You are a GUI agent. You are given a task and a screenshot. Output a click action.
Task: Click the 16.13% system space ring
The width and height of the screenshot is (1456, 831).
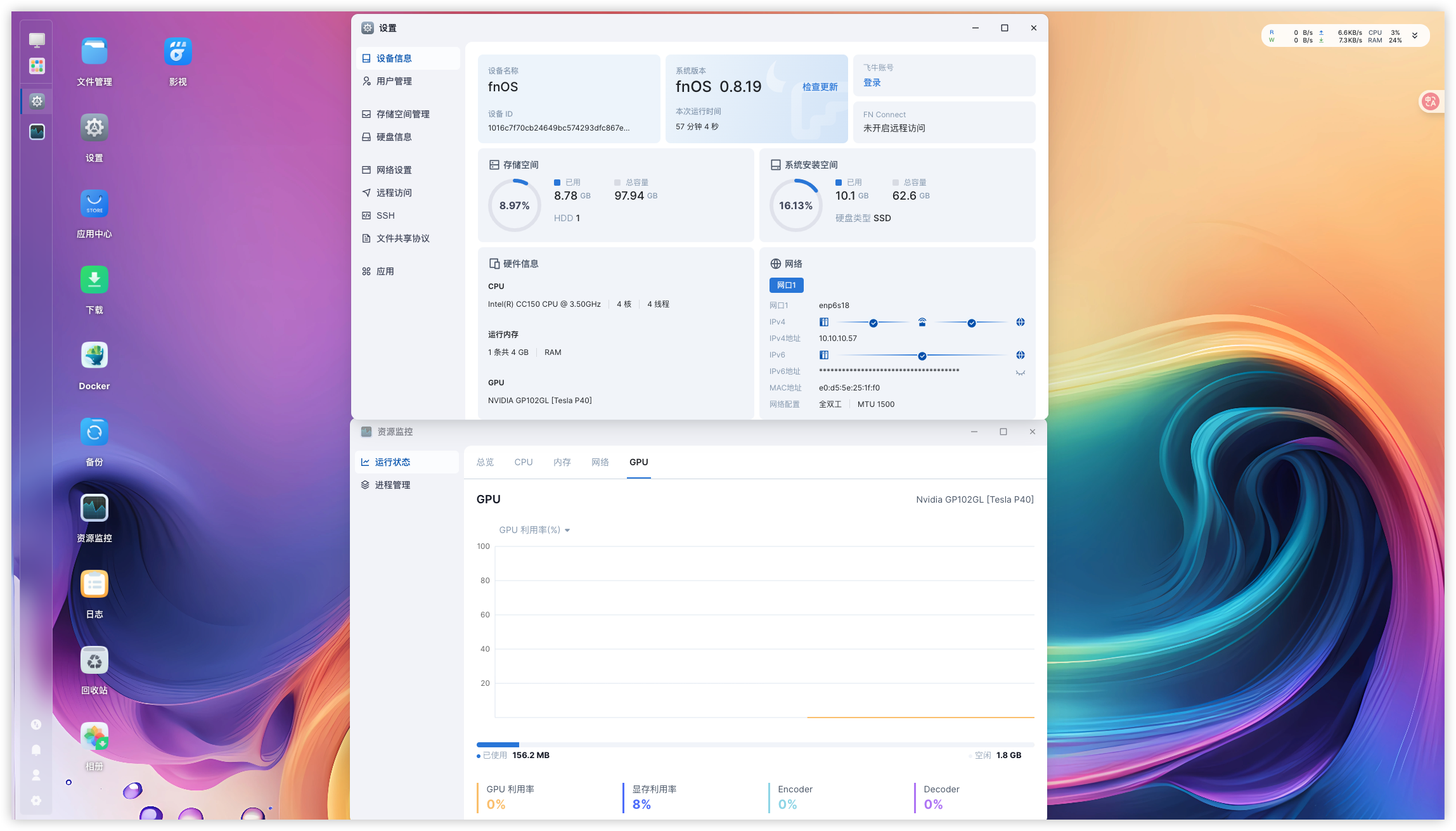[796, 205]
